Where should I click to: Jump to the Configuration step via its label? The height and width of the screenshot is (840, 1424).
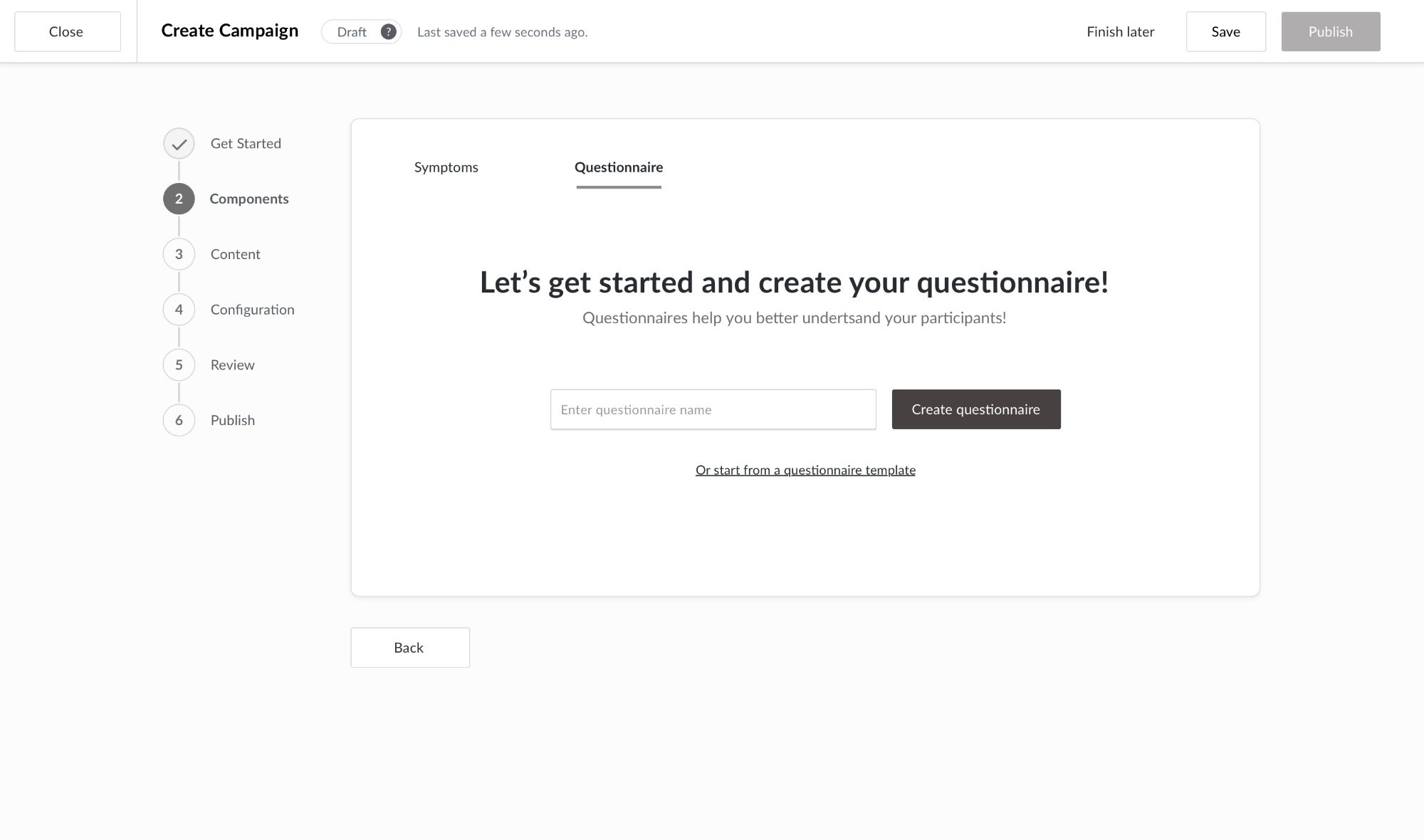click(x=252, y=309)
